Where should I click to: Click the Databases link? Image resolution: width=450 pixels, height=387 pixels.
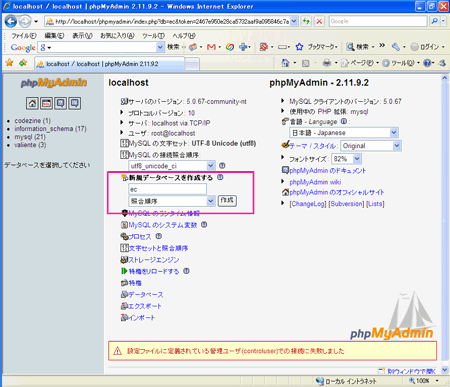[146, 295]
